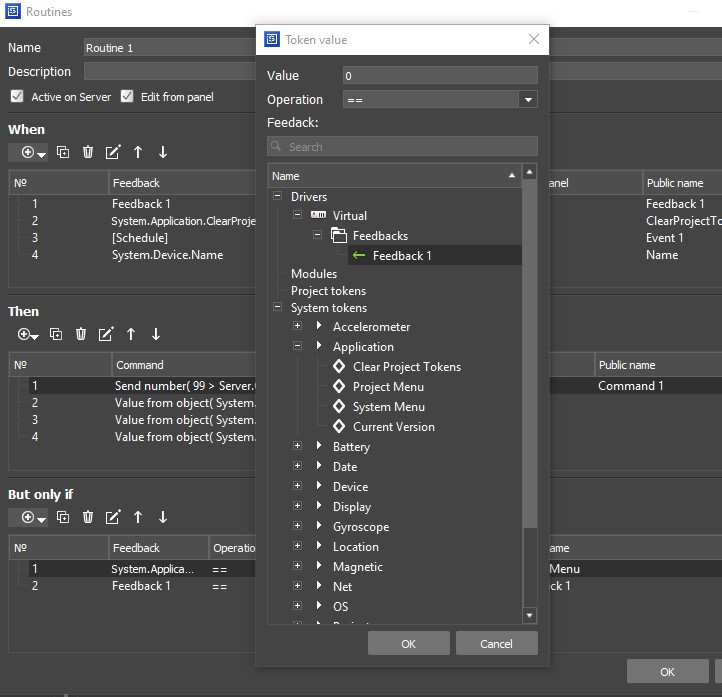Click OK in Token value dialog

[x=408, y=644]
